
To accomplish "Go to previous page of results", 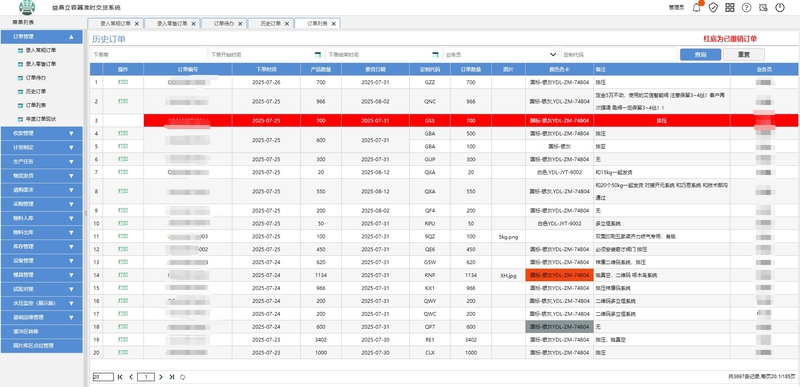I will click(x=131, y=377).
